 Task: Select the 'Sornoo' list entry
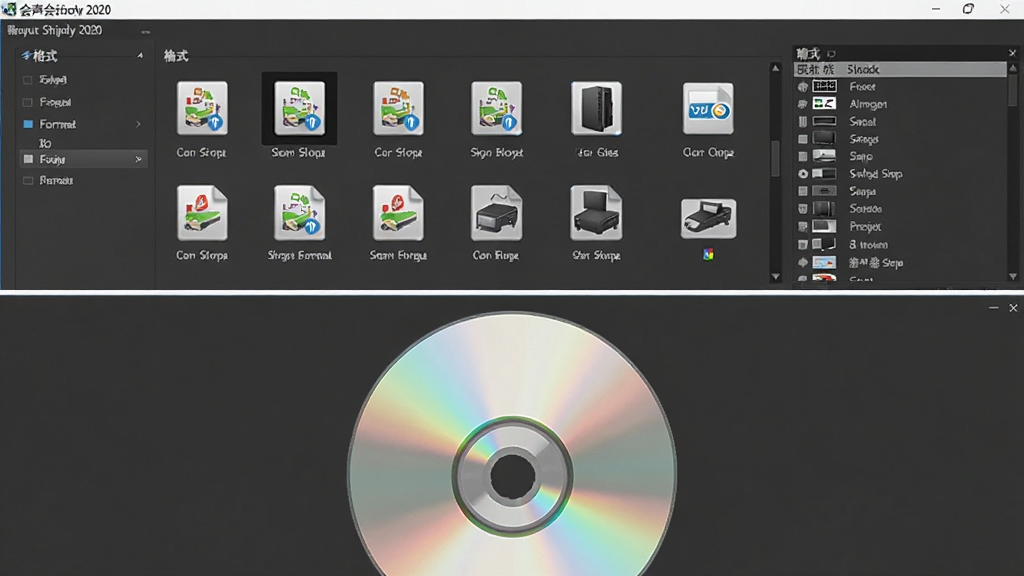865,209
